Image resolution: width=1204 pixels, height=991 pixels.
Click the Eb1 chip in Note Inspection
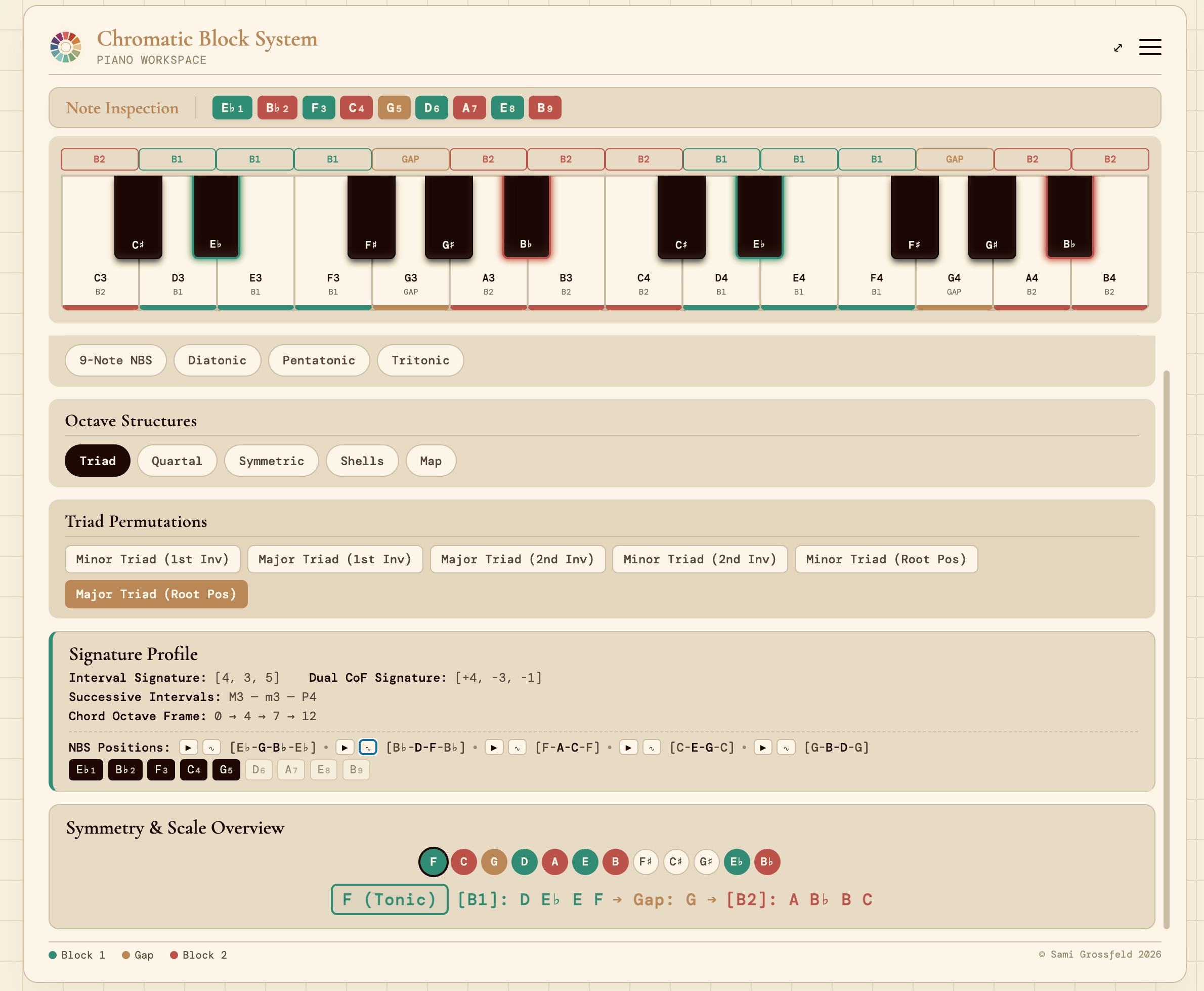232,108
